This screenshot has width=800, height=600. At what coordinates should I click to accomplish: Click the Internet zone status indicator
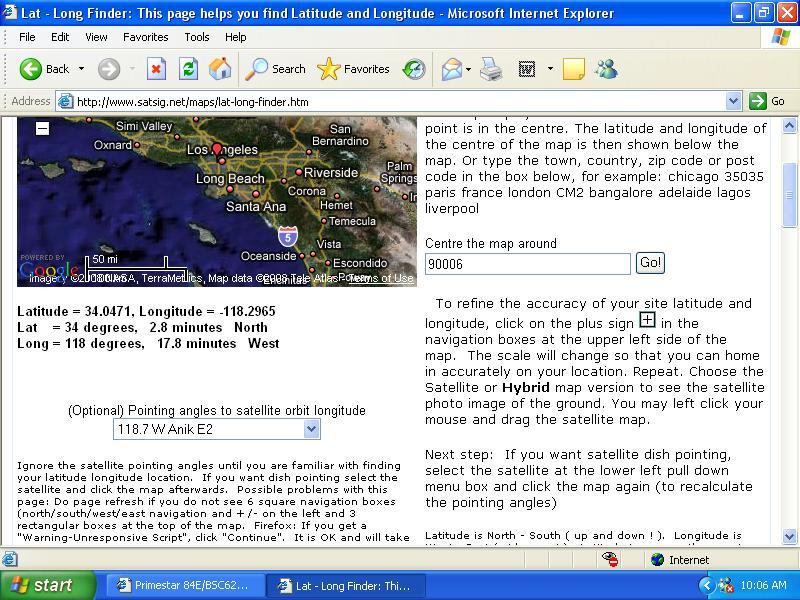click(x=680, y=560)
